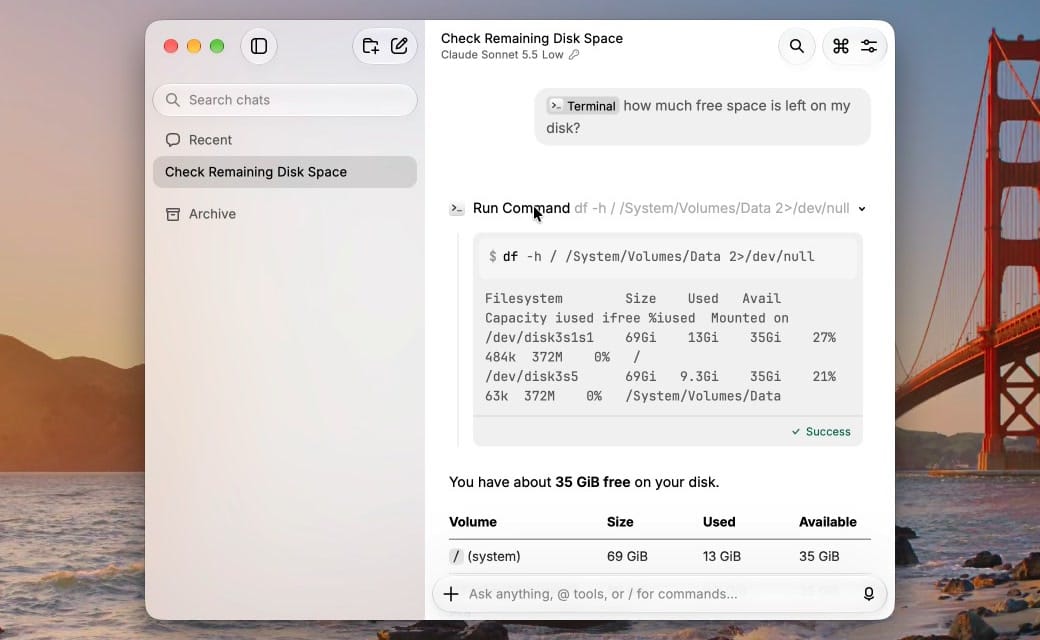
Task: Click the df -h command line
Action: pos(667,257)
